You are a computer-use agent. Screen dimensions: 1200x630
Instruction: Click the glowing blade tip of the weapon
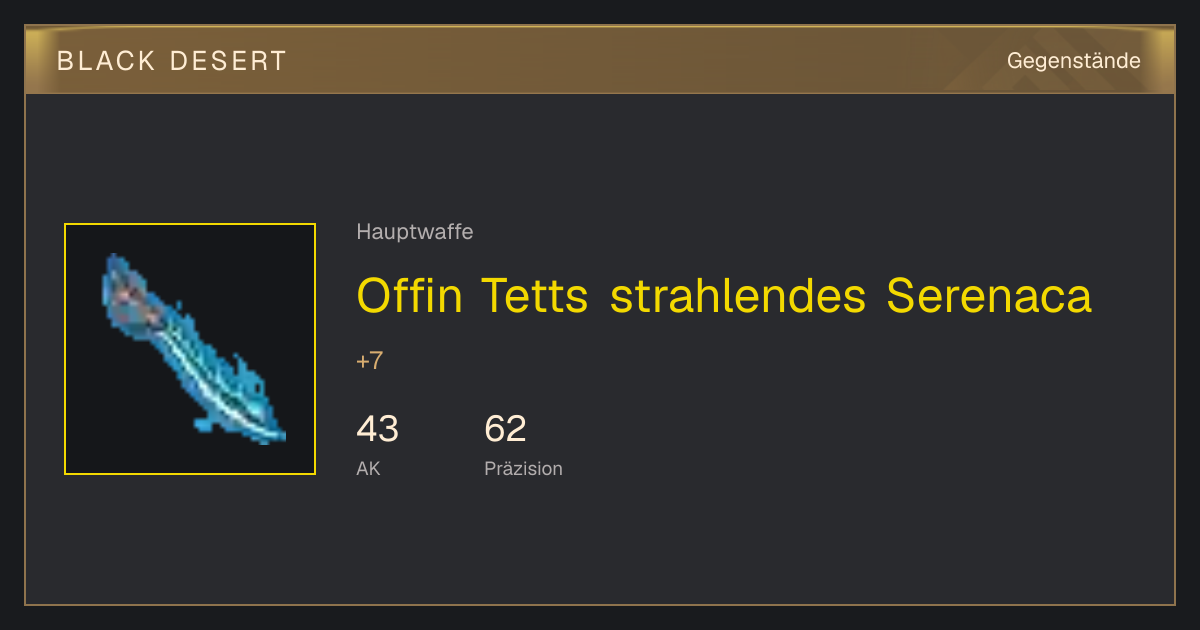(270, 434)
